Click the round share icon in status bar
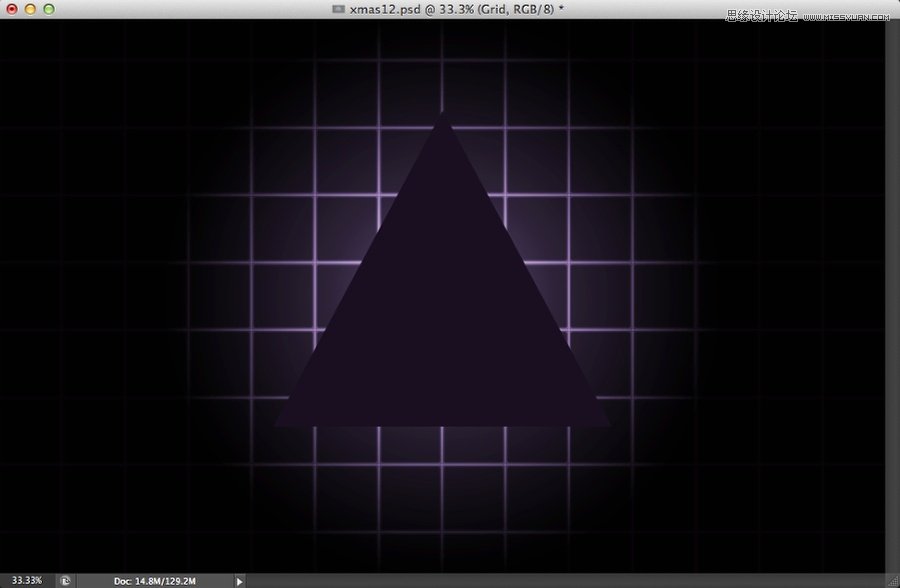900x588 pixels. 65,581
